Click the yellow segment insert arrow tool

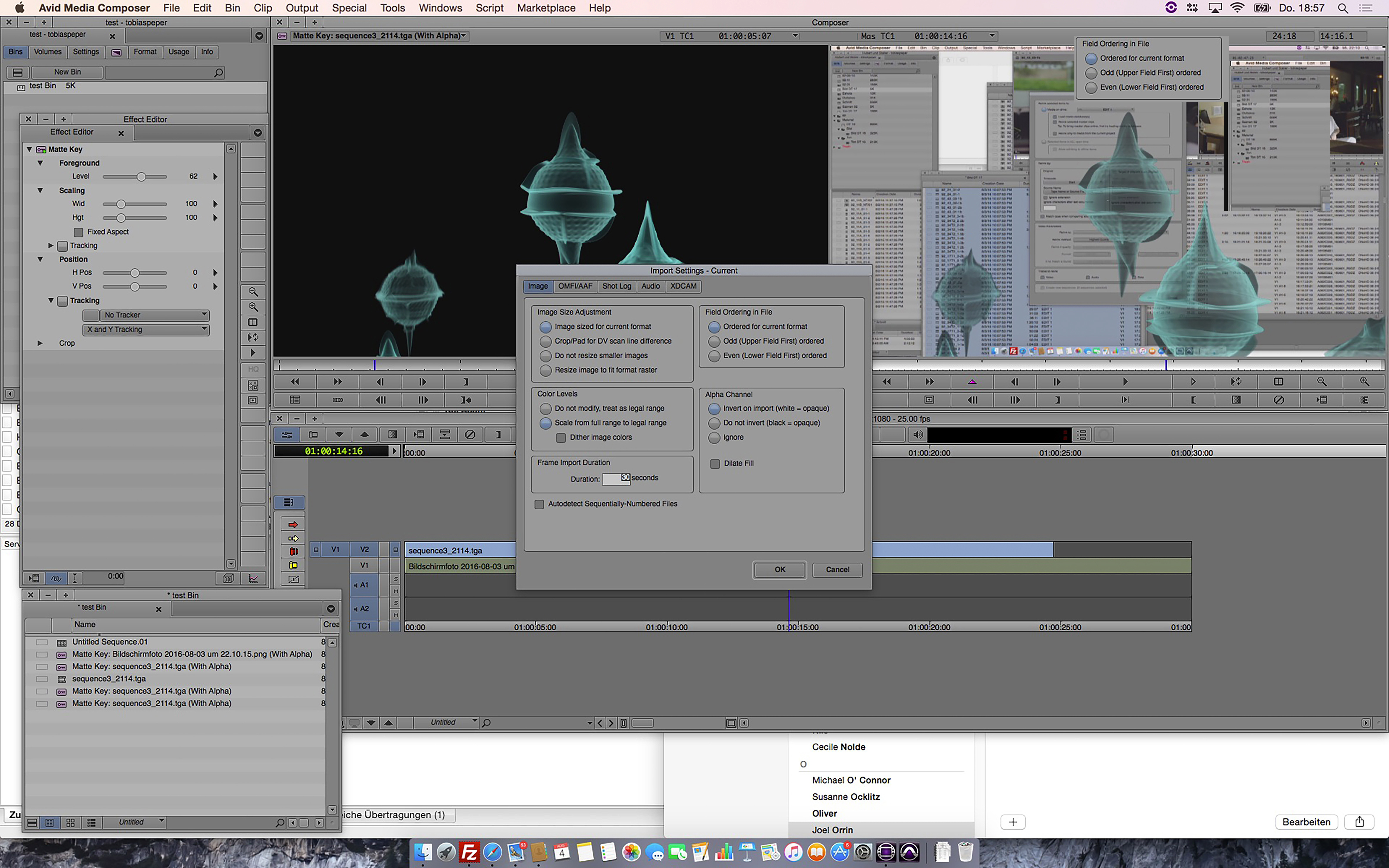coord(293,538)
